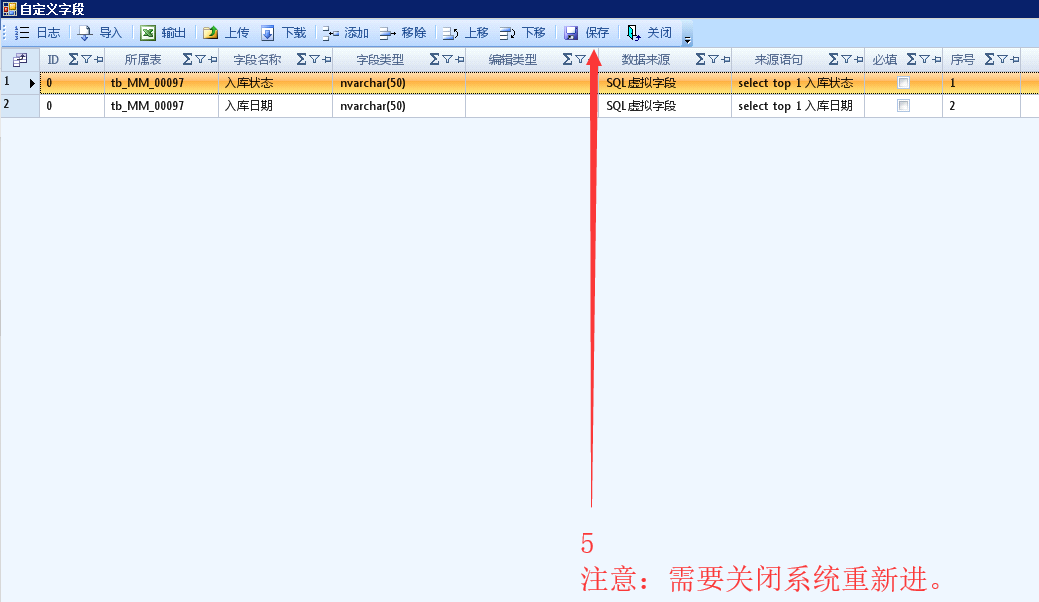Screen dimensions: 1039x602
Task: Open the filter icon in 字段类型 column header
Action: click(447, 60)
